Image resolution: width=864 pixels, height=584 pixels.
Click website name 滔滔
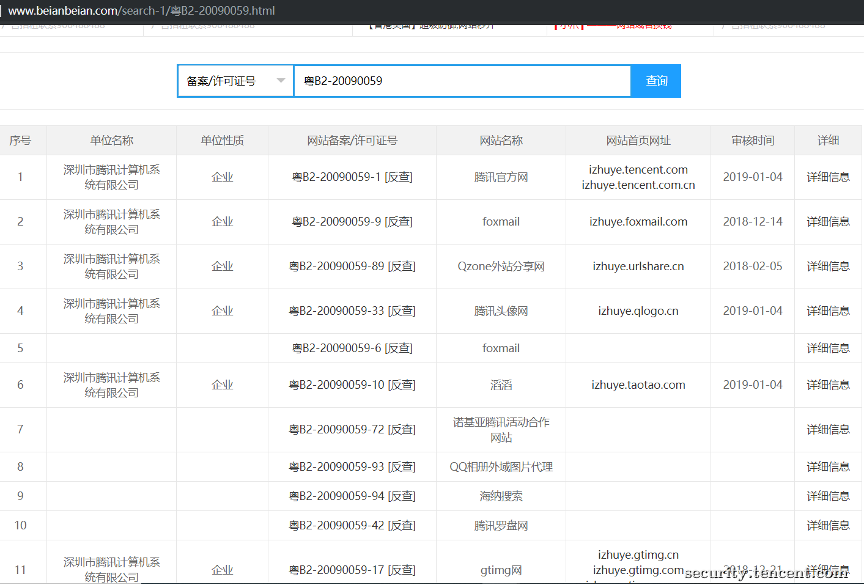[x=501, y=385]
